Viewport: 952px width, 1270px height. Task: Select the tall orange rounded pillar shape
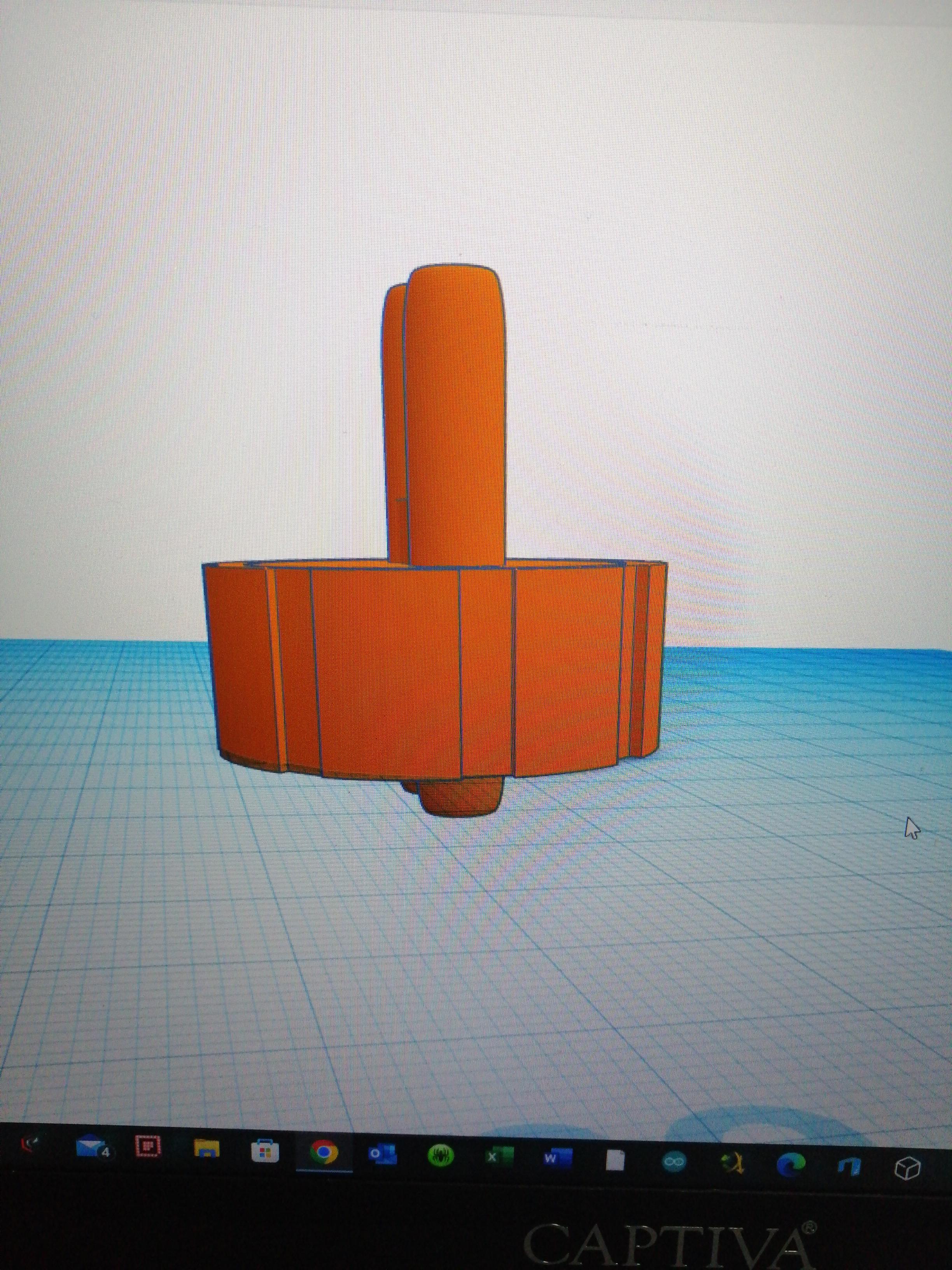coord(456,413)
